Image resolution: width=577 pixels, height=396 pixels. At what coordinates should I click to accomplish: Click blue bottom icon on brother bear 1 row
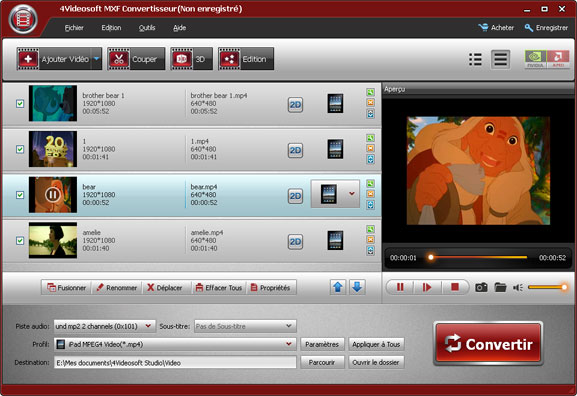pos(370,114)
